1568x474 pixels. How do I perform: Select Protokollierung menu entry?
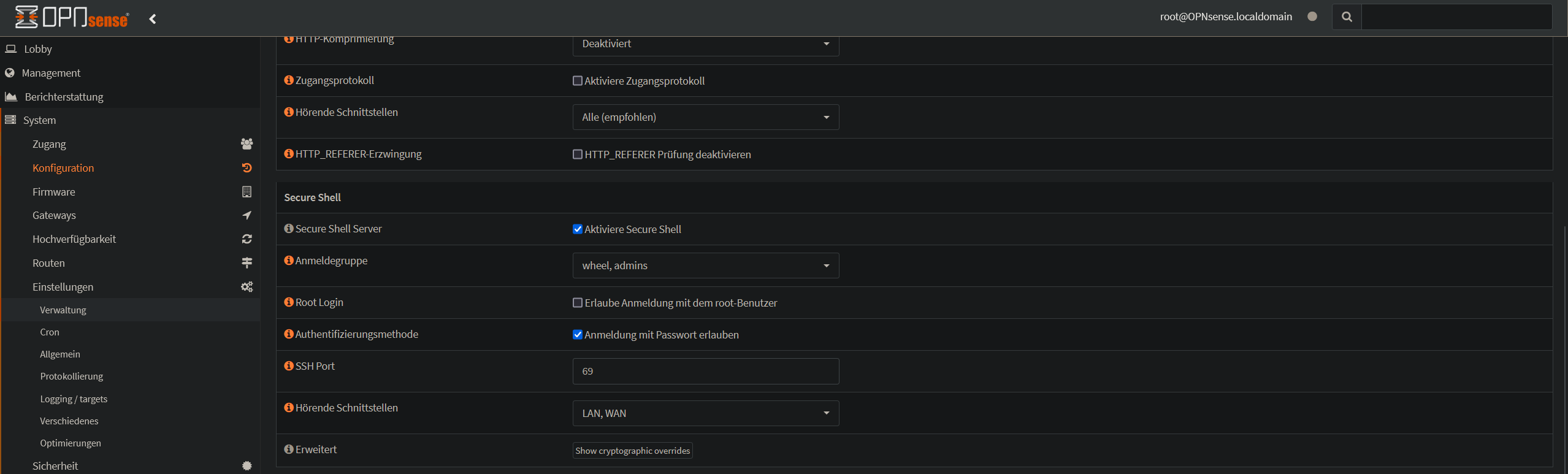(x=71, y=377)
